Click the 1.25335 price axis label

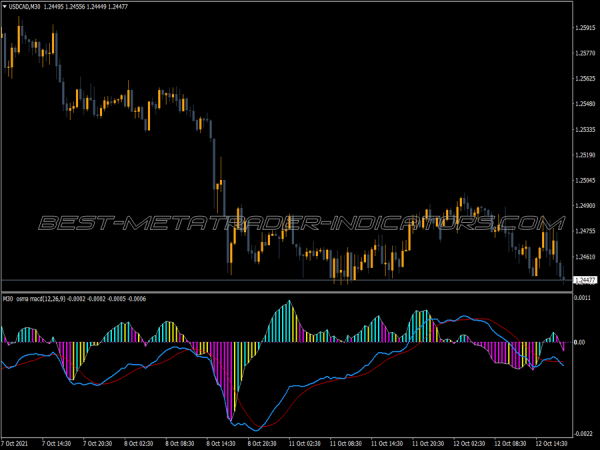pos(585,129)
